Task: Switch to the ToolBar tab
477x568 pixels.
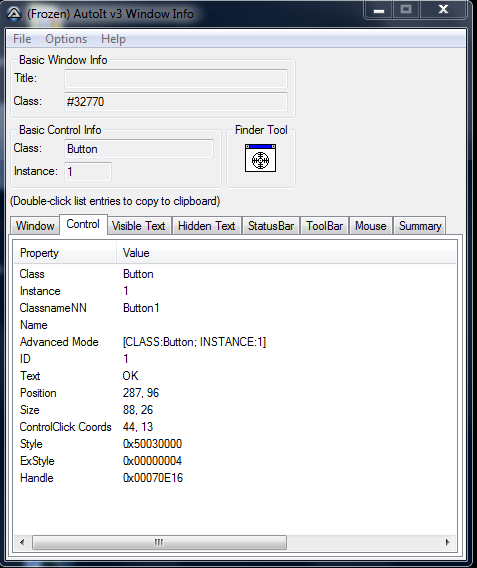Action: pyautogui.click(x=325, y=226)
